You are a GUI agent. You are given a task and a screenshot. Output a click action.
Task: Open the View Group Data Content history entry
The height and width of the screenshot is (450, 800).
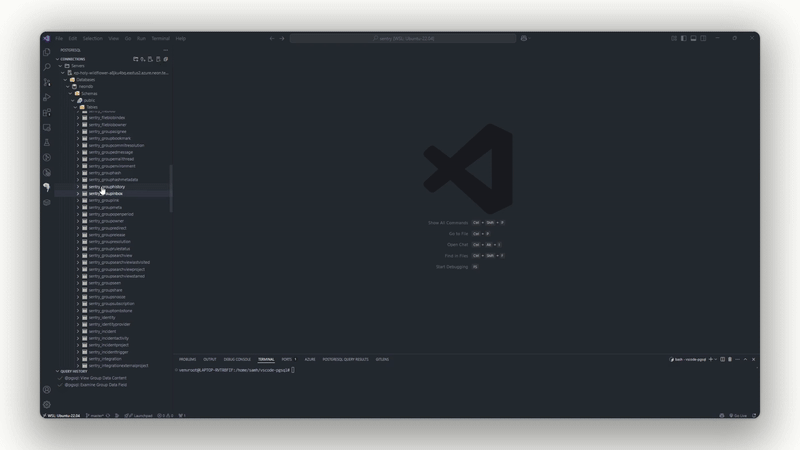coord(95,378)
